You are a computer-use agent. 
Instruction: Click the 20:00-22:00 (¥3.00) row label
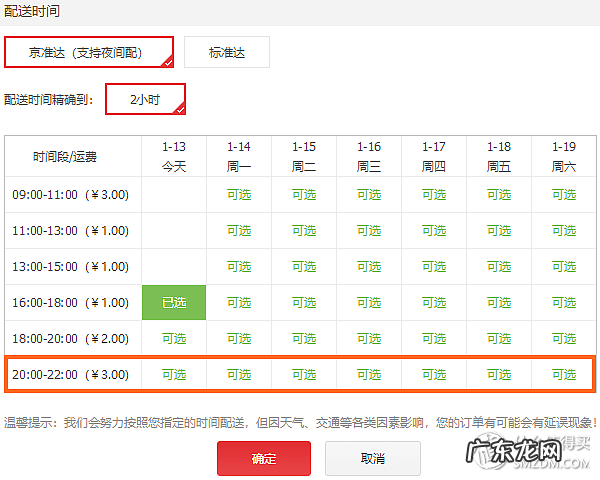[70, 374]
